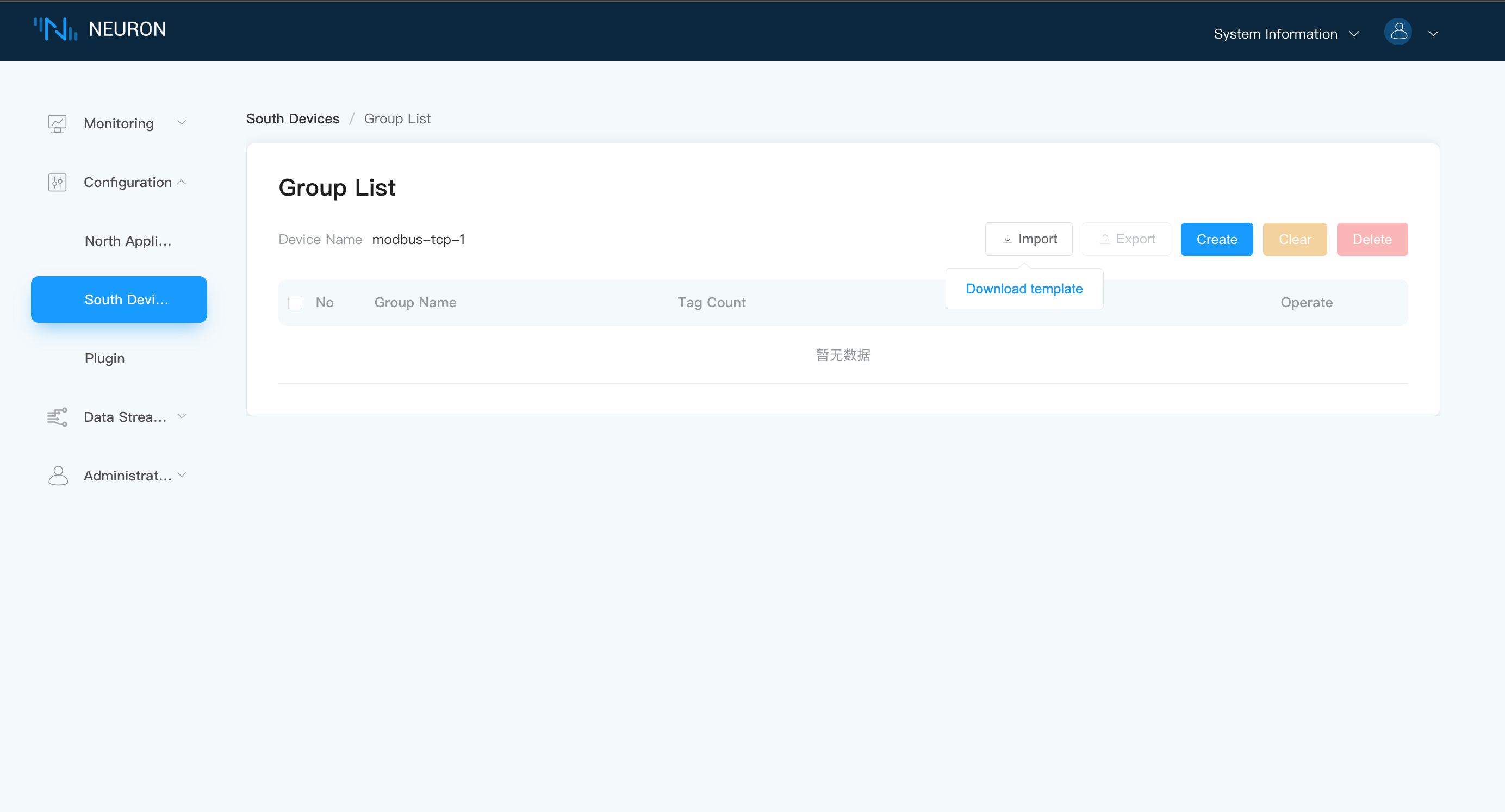Click the upload arrow icon on Export
The width and height of the screenshot is (1505, 812).
pos(1104,239)
